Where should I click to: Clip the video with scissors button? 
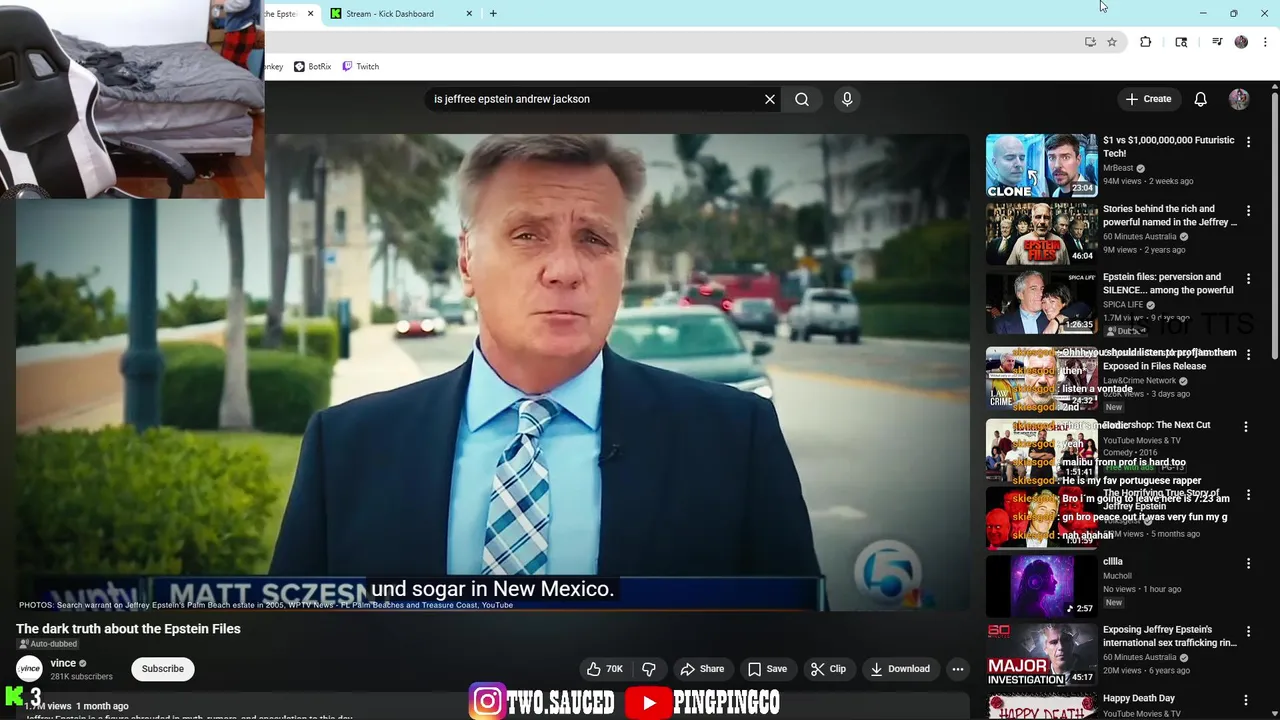point(828,669)
